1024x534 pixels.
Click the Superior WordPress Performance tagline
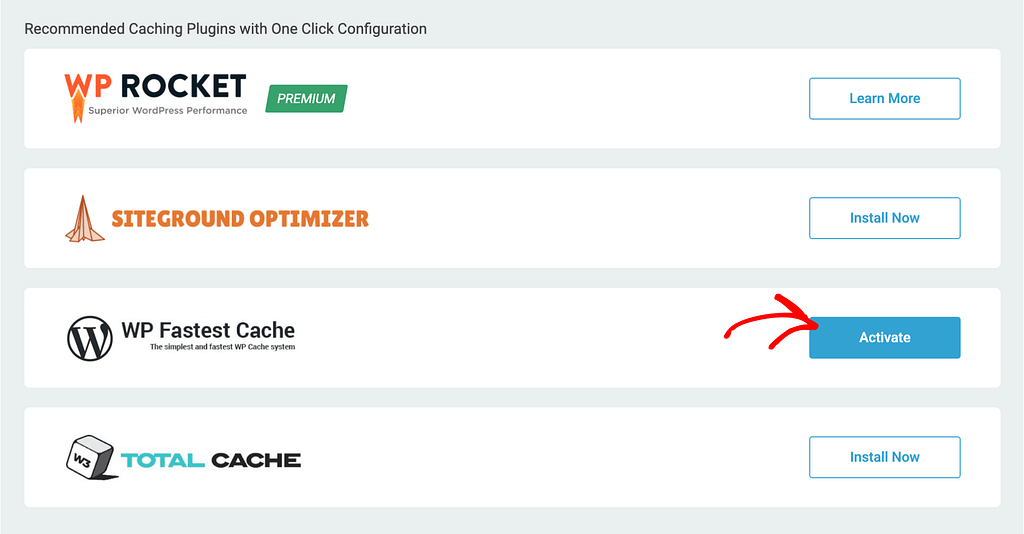(x=168, y=110)
